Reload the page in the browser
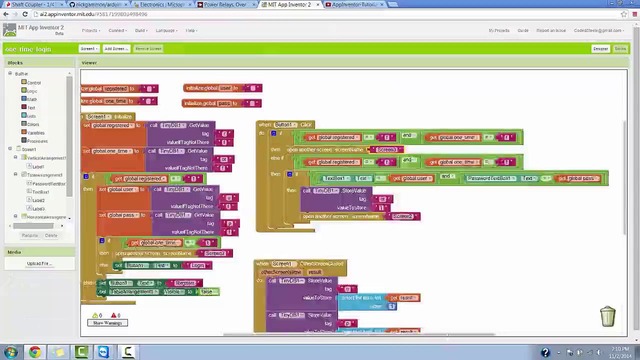This screenshot has height=360, width=640. pyautogui.click(x=25, y=14)
